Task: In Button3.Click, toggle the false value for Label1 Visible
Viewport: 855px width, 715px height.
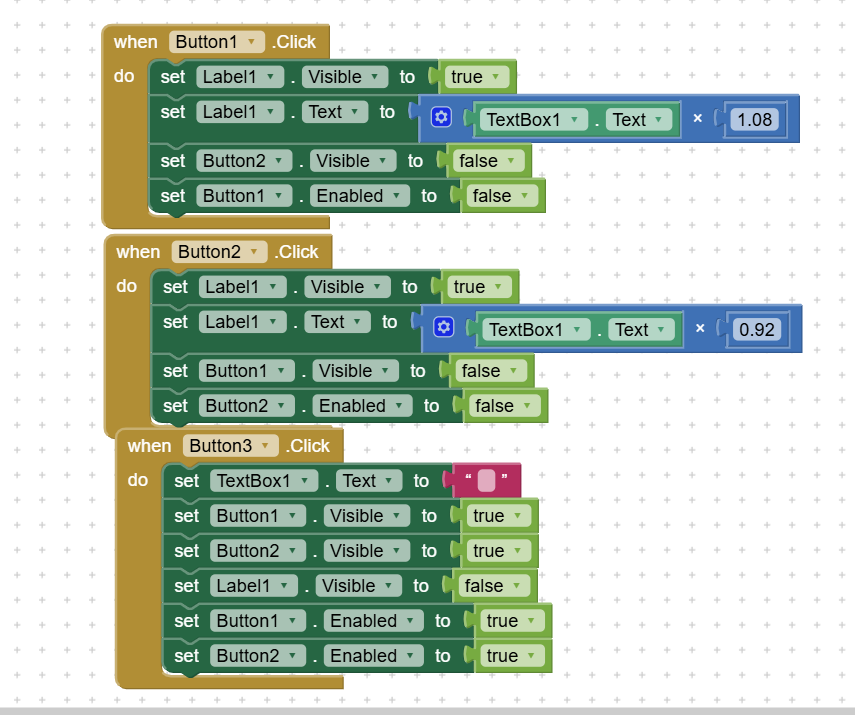Action: pyautogui.click(x=495, y=586)
